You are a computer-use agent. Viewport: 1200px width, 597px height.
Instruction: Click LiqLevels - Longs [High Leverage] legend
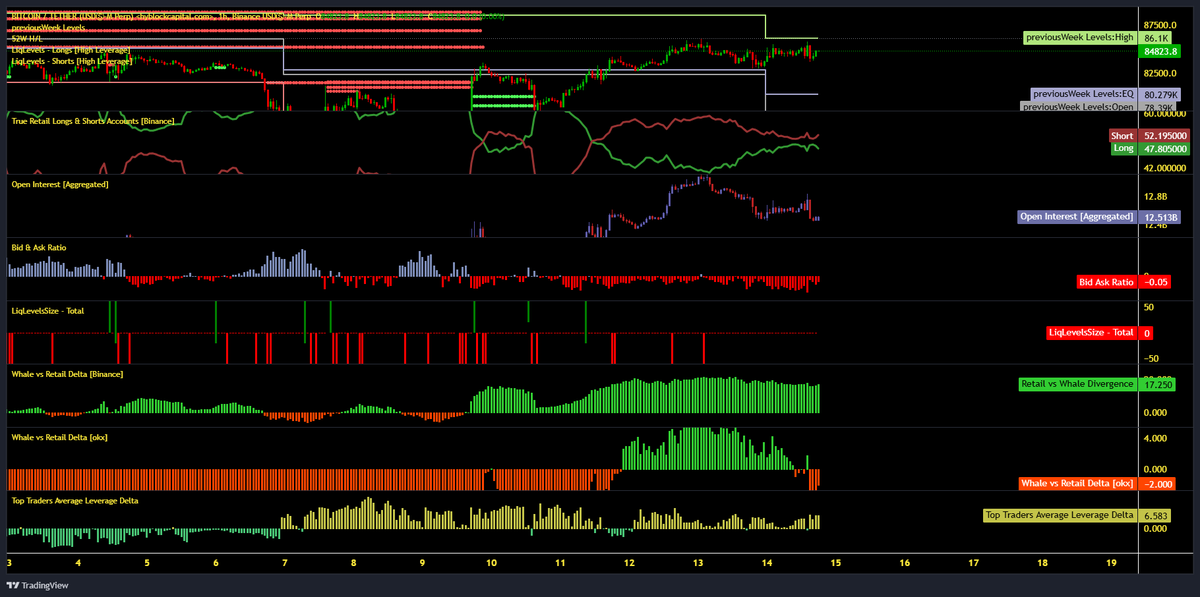(x=70, y=50)
